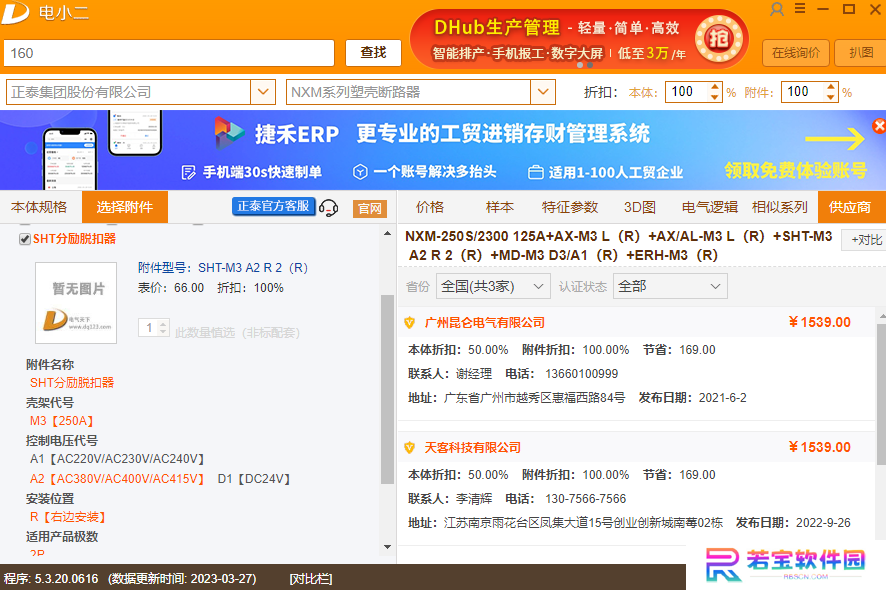Click the 在线询价 button
The height and width of the screenshot is (590, 886).
pos(796,53)
